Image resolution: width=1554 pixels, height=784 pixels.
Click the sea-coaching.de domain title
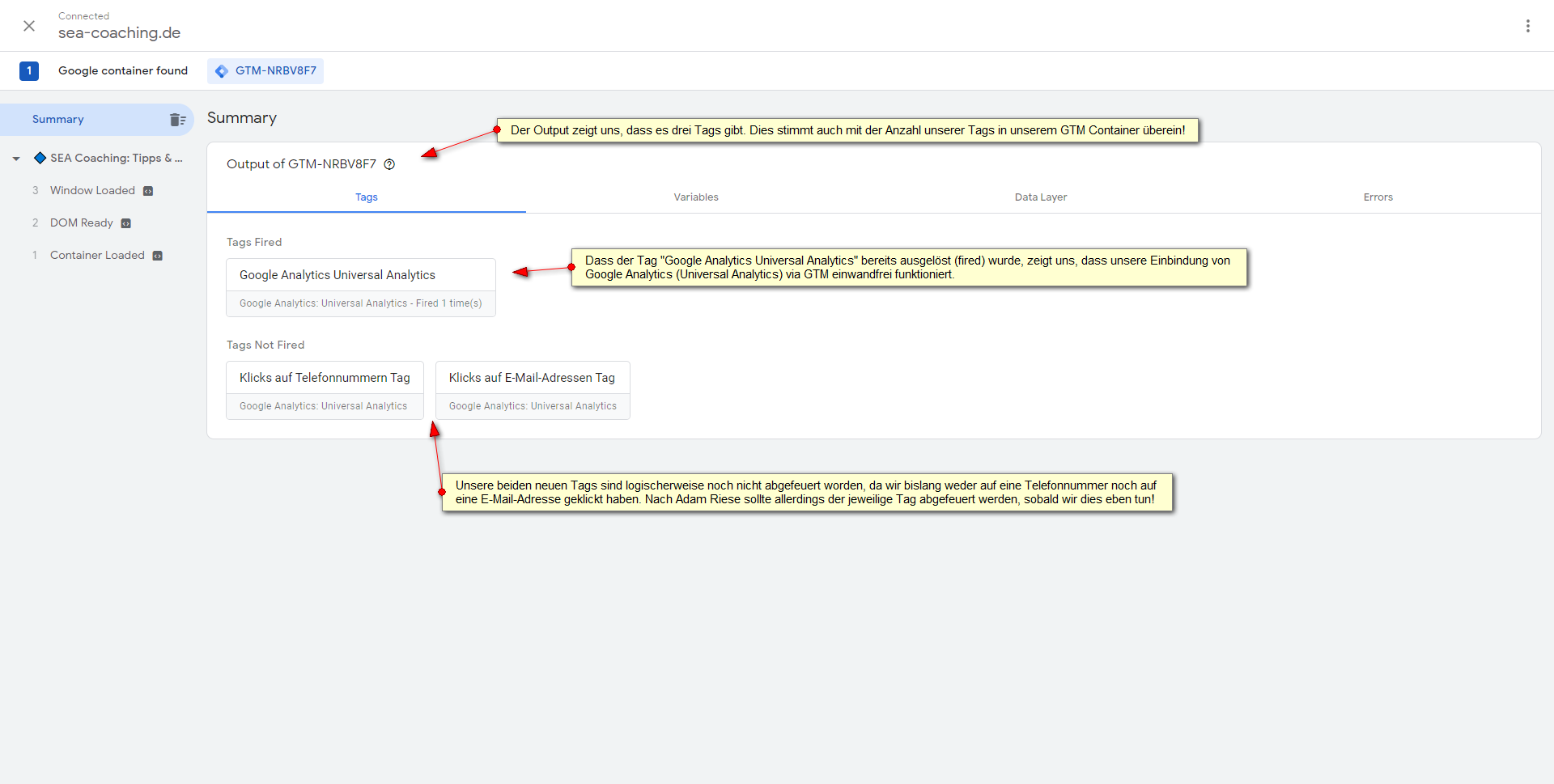tap(119, 33)
